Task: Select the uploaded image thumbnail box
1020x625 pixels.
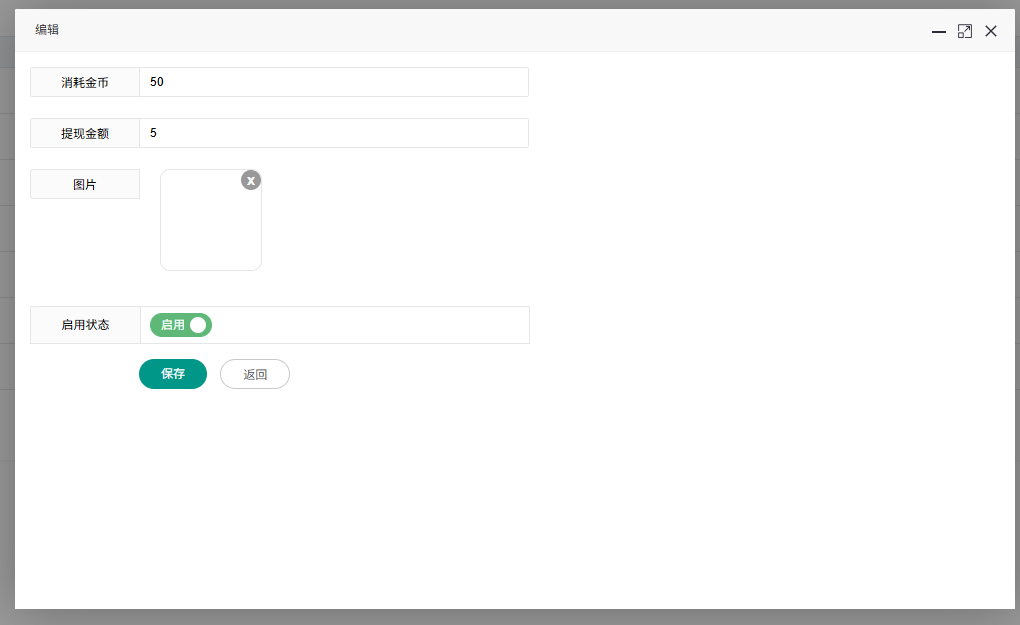Action: [x=210, y=225]
